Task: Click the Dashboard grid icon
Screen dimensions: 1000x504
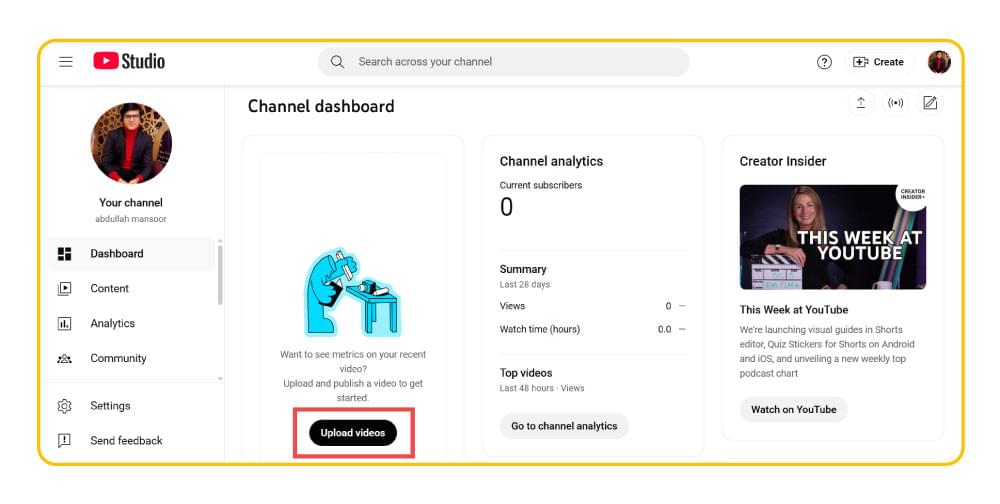Action: pyautogui.click(x=64, y=254)
